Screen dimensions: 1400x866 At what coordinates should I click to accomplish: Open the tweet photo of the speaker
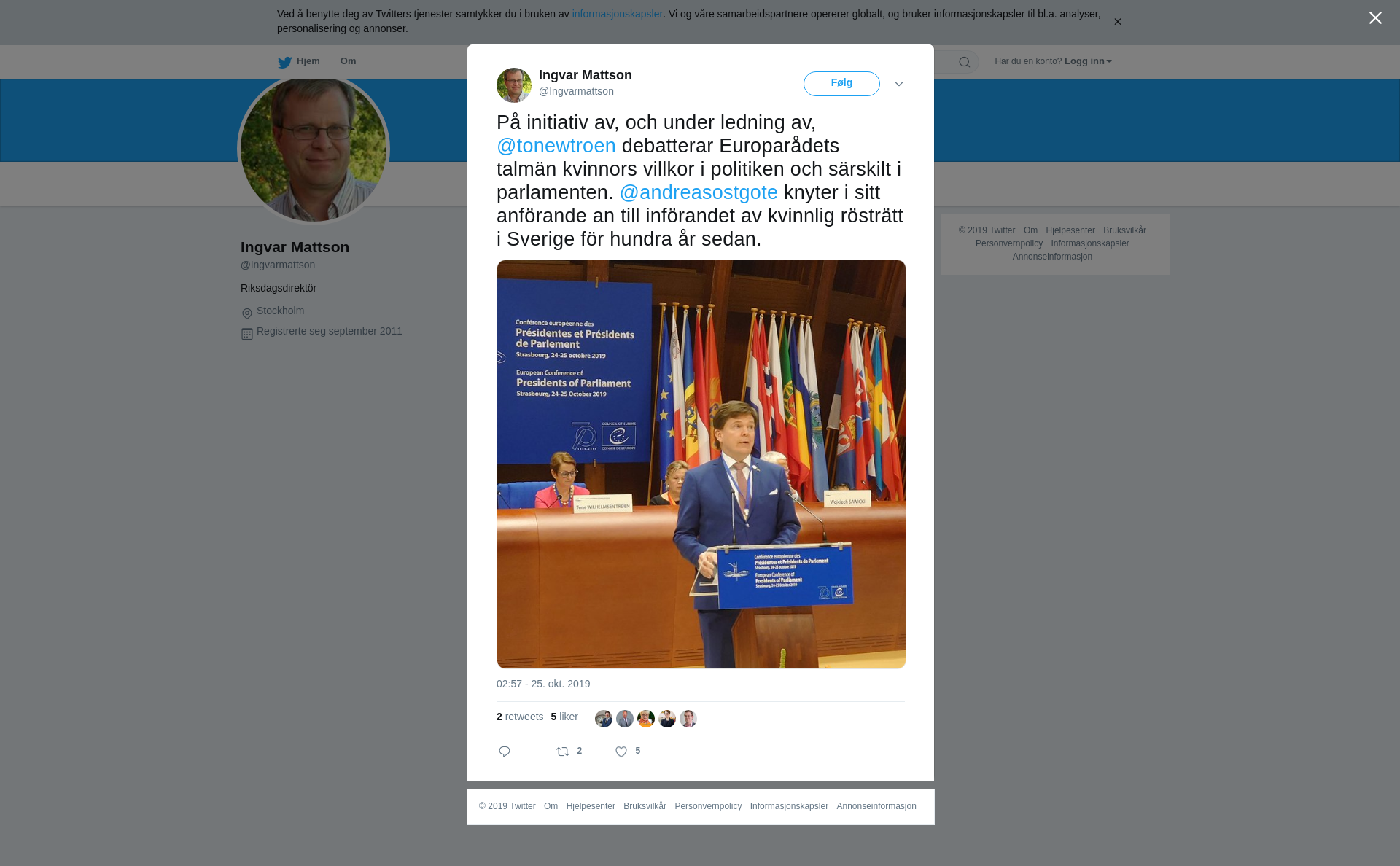tap(701, 464)
